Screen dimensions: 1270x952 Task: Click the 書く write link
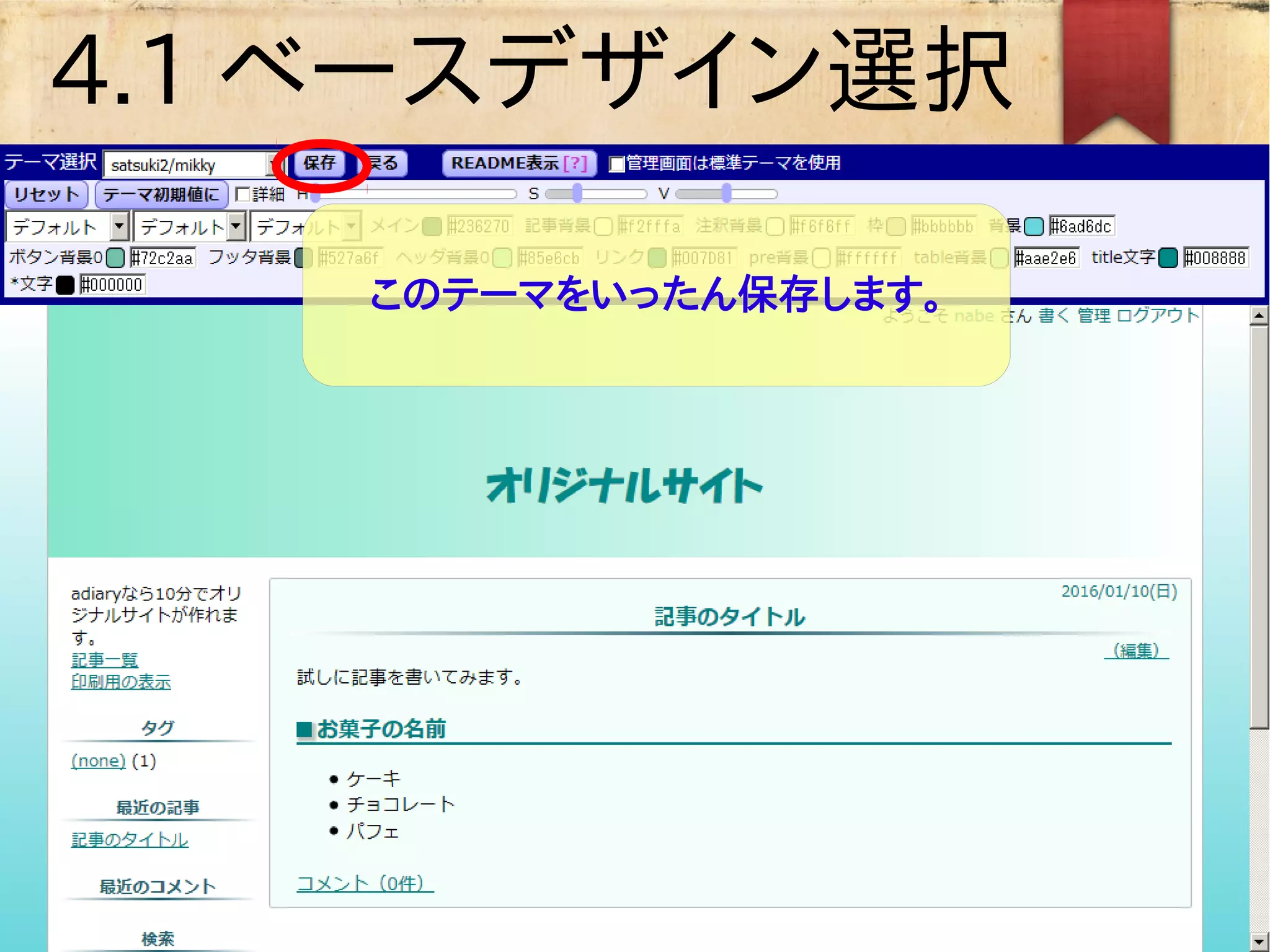(x=1054, y=316)
